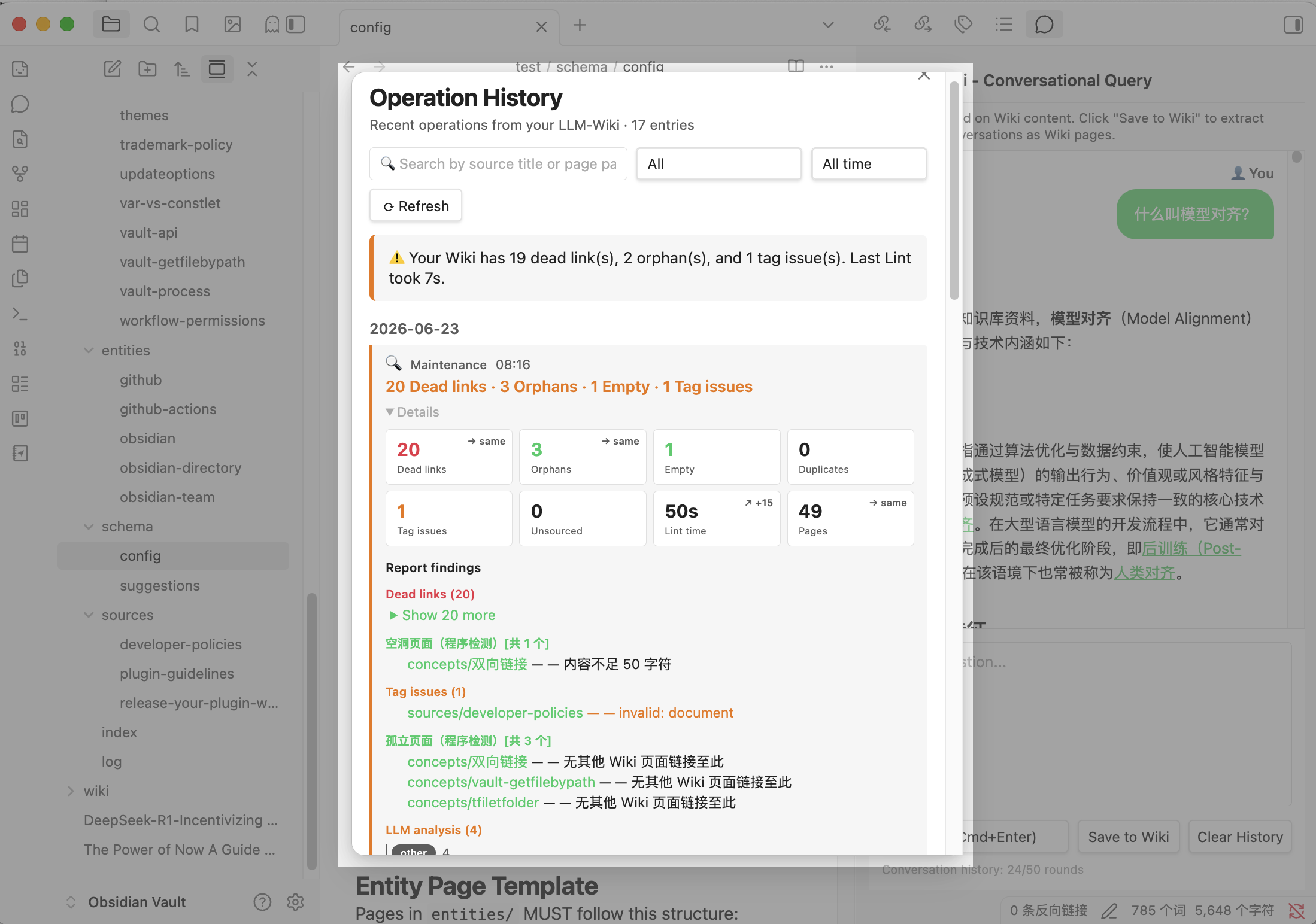Click the image gallery icon in top bar
Image resolution: width=1316 pixels, height=924 pixels.
[x=232, y=25]
